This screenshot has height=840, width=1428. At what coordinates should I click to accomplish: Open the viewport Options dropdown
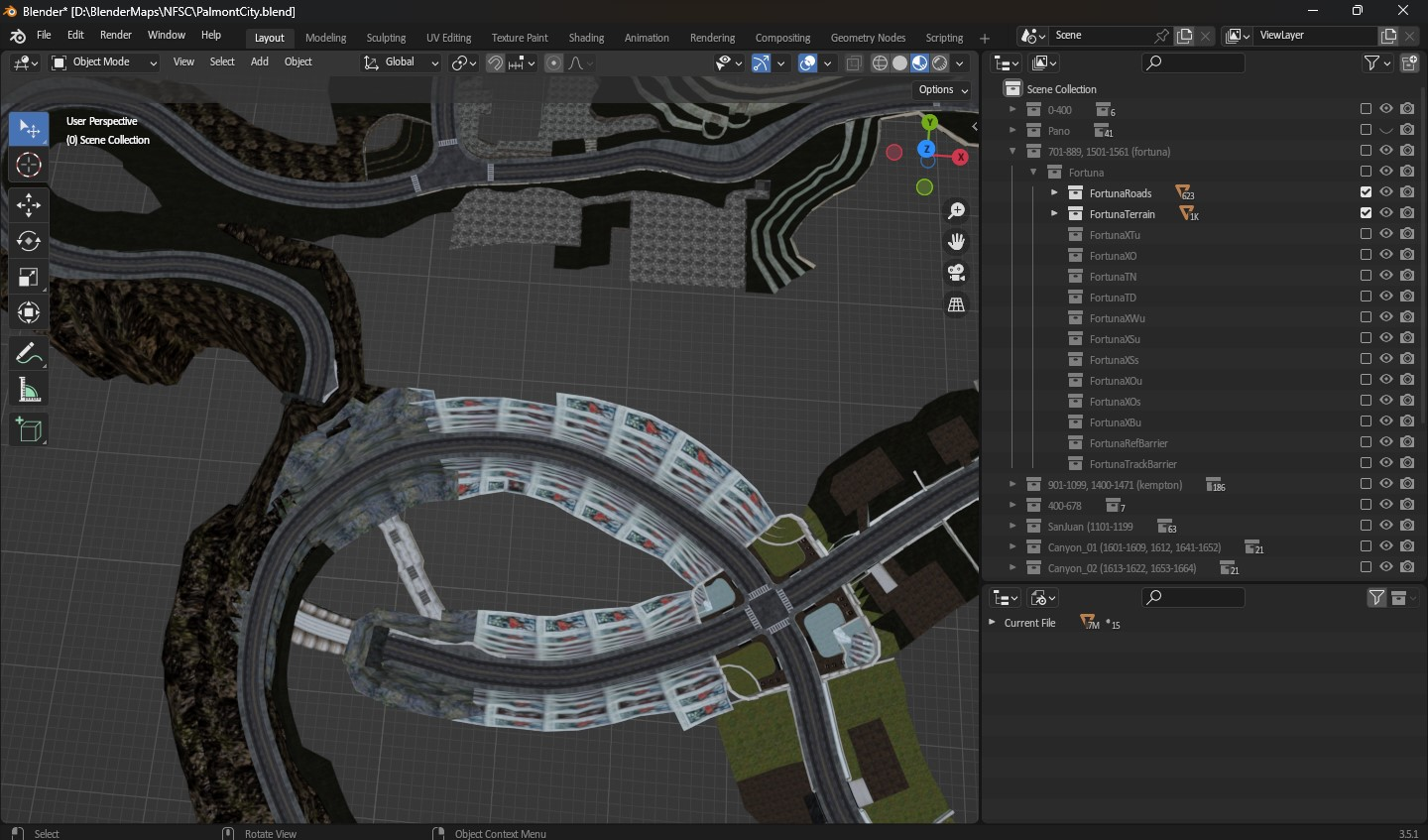click(x=942, y=89)
